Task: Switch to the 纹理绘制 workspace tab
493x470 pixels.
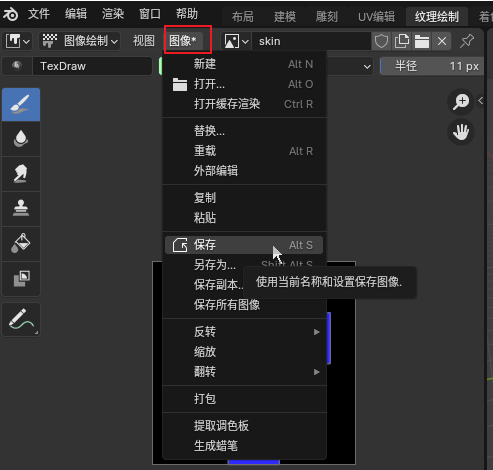Action: (437, 16)
